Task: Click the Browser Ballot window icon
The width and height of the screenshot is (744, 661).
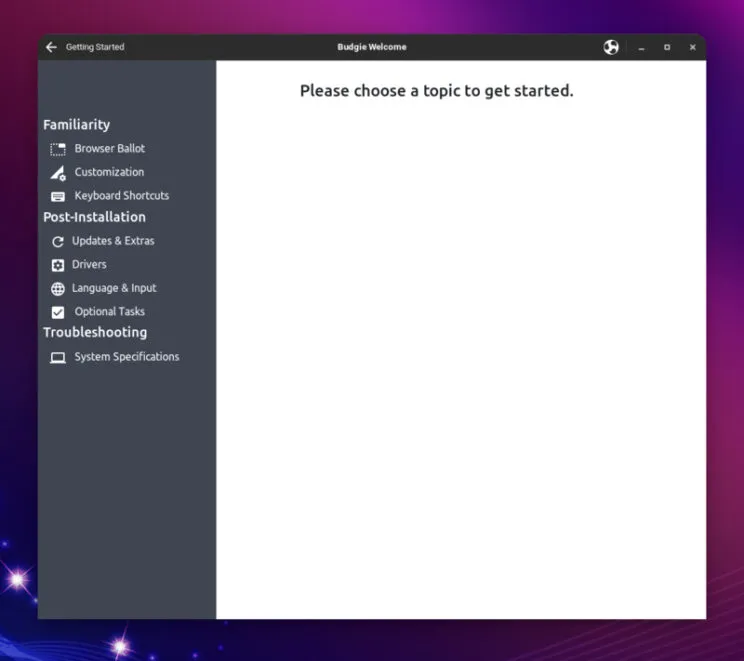Action: [58, 149]
